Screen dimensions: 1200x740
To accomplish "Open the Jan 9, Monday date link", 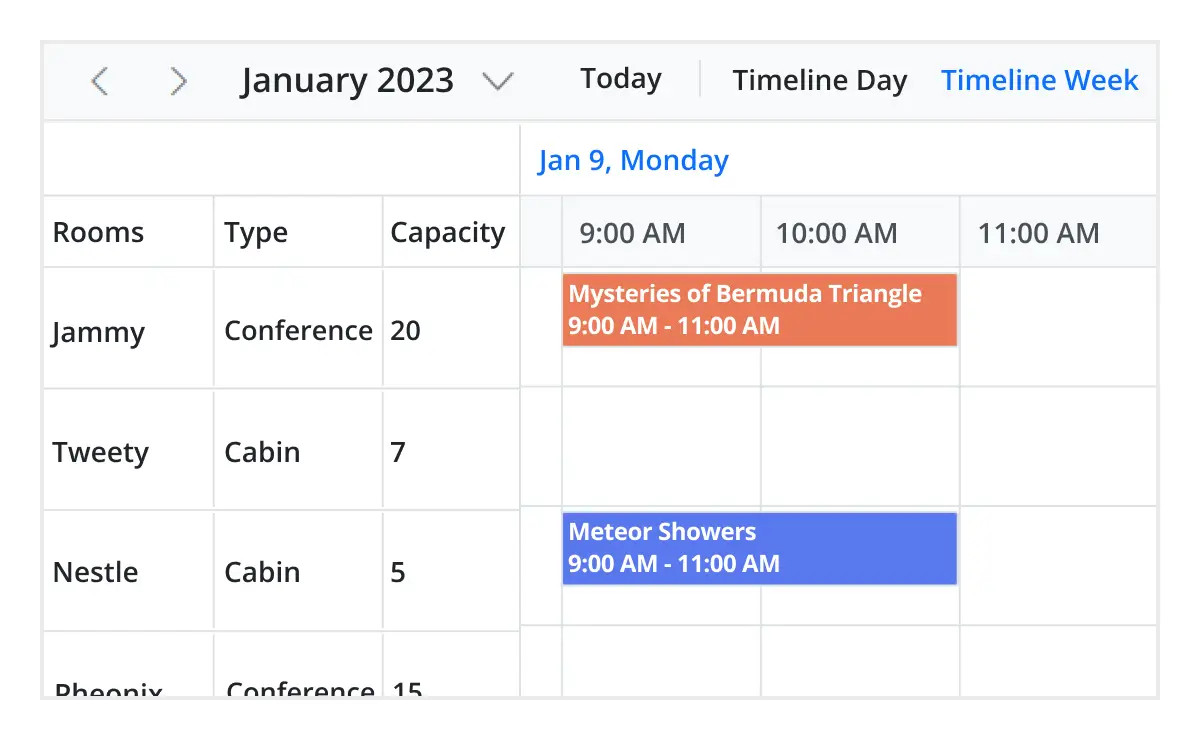I will [x=632, y=160].
